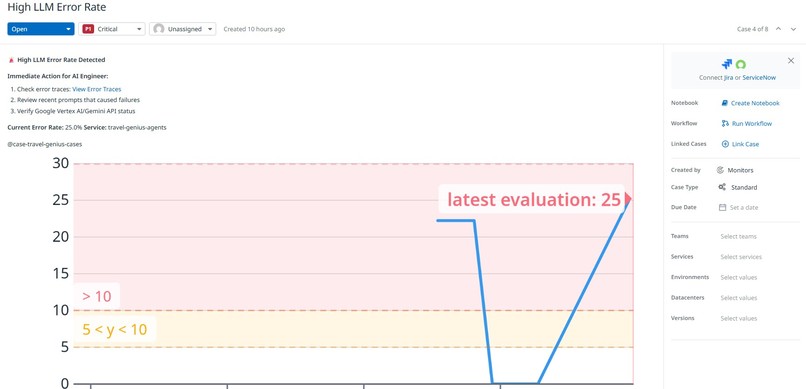
Task: Click Run Workflow link
Action: pyautogui.click(x=752, y=124)
